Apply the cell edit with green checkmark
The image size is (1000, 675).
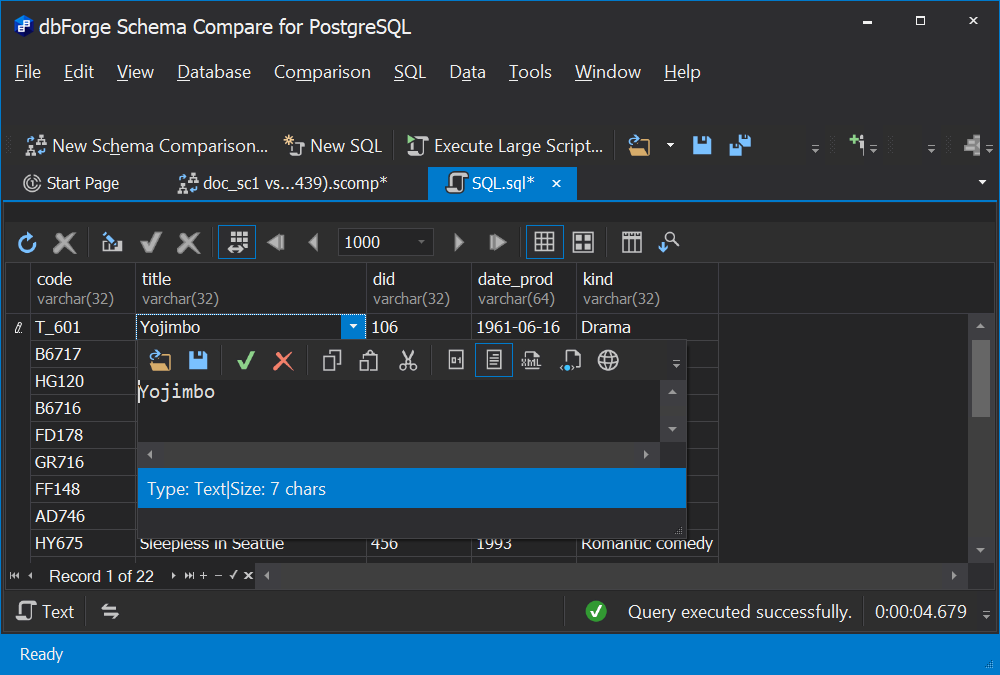[x=246, y=360]
